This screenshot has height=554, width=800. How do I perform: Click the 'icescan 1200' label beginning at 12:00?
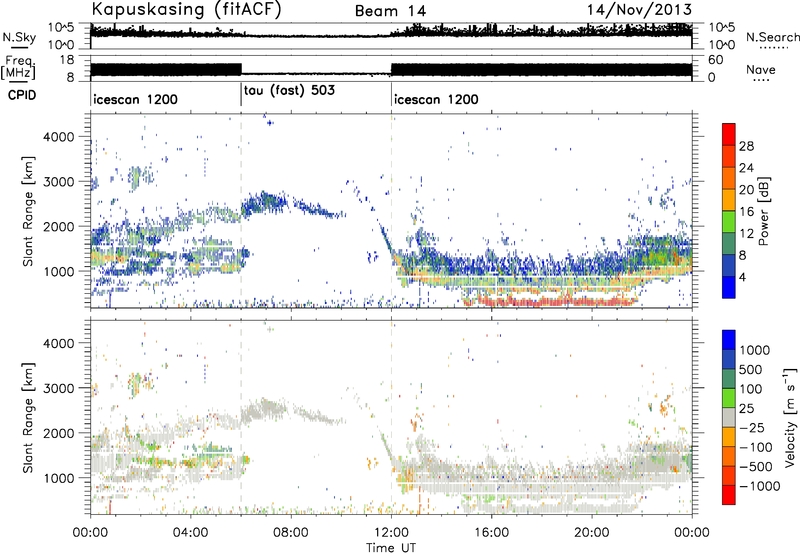[x=436, y=99]
